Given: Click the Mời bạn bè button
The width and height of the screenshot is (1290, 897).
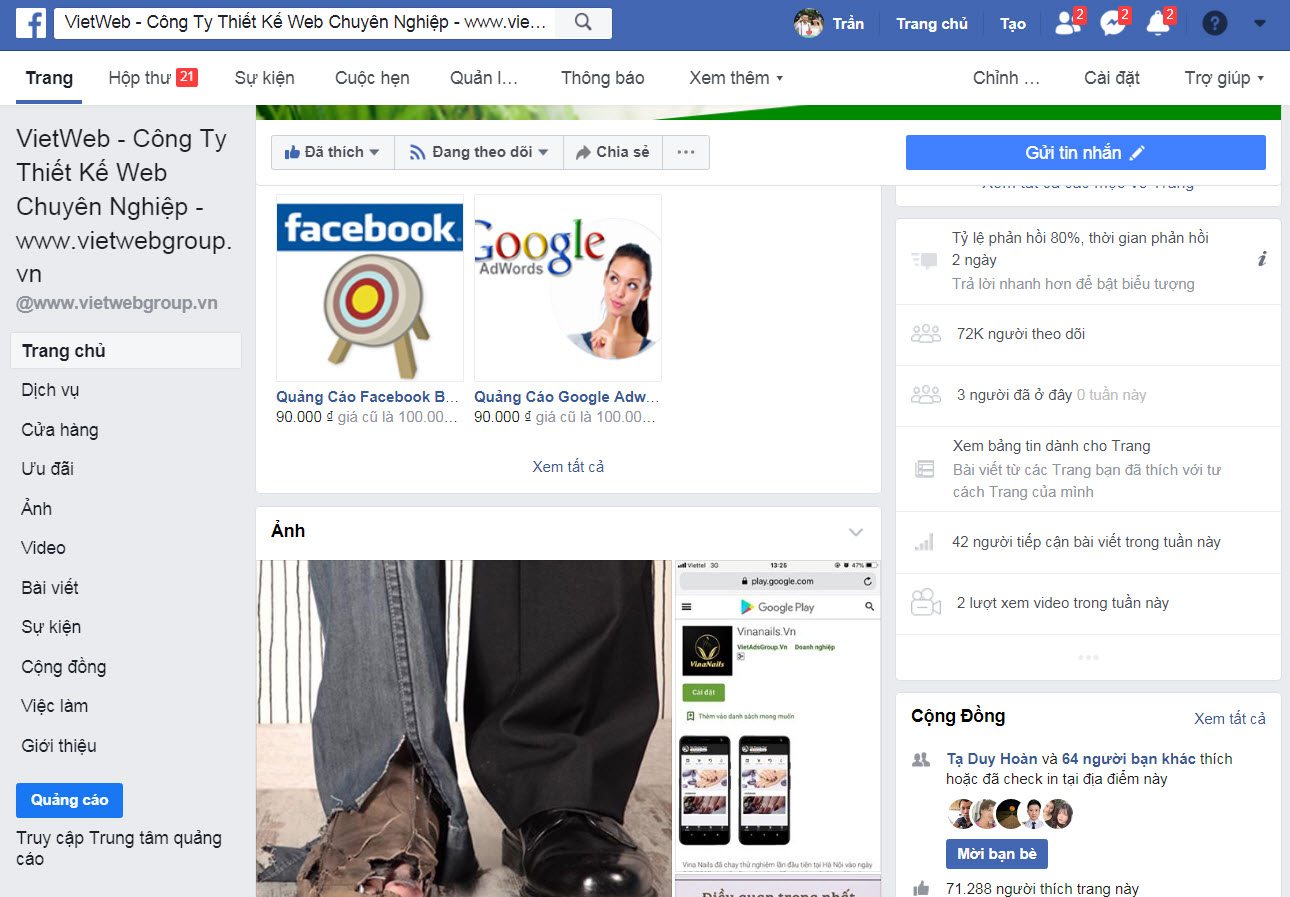Looking at the screenshot, I should click(996, 854).
